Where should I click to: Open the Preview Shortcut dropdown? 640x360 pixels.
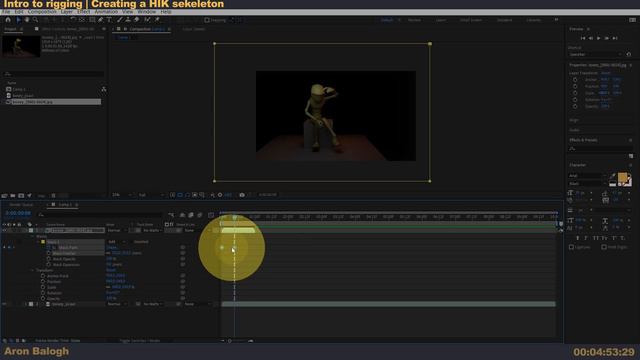596,54
